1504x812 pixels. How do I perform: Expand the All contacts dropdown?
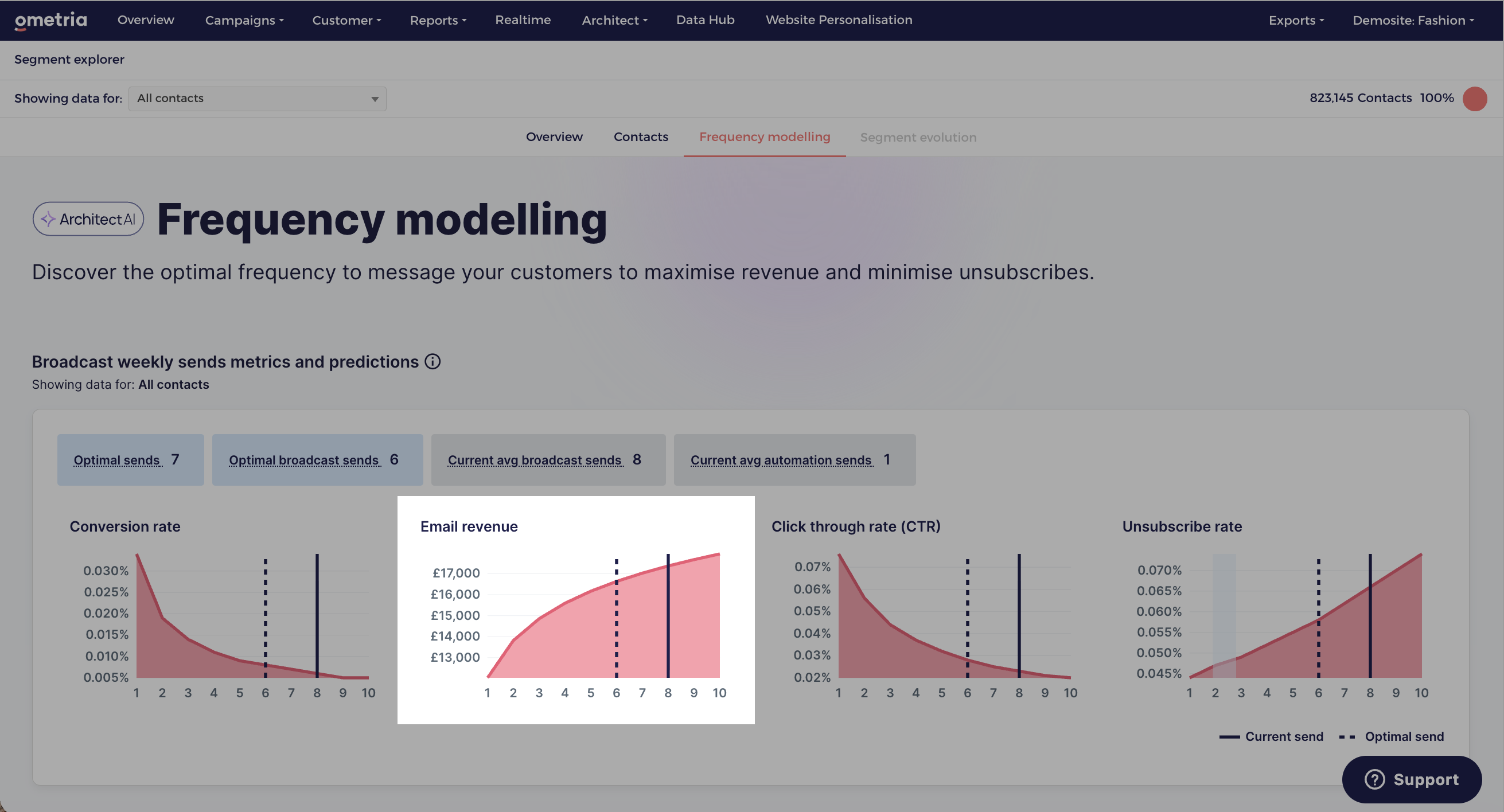[258, 99]
